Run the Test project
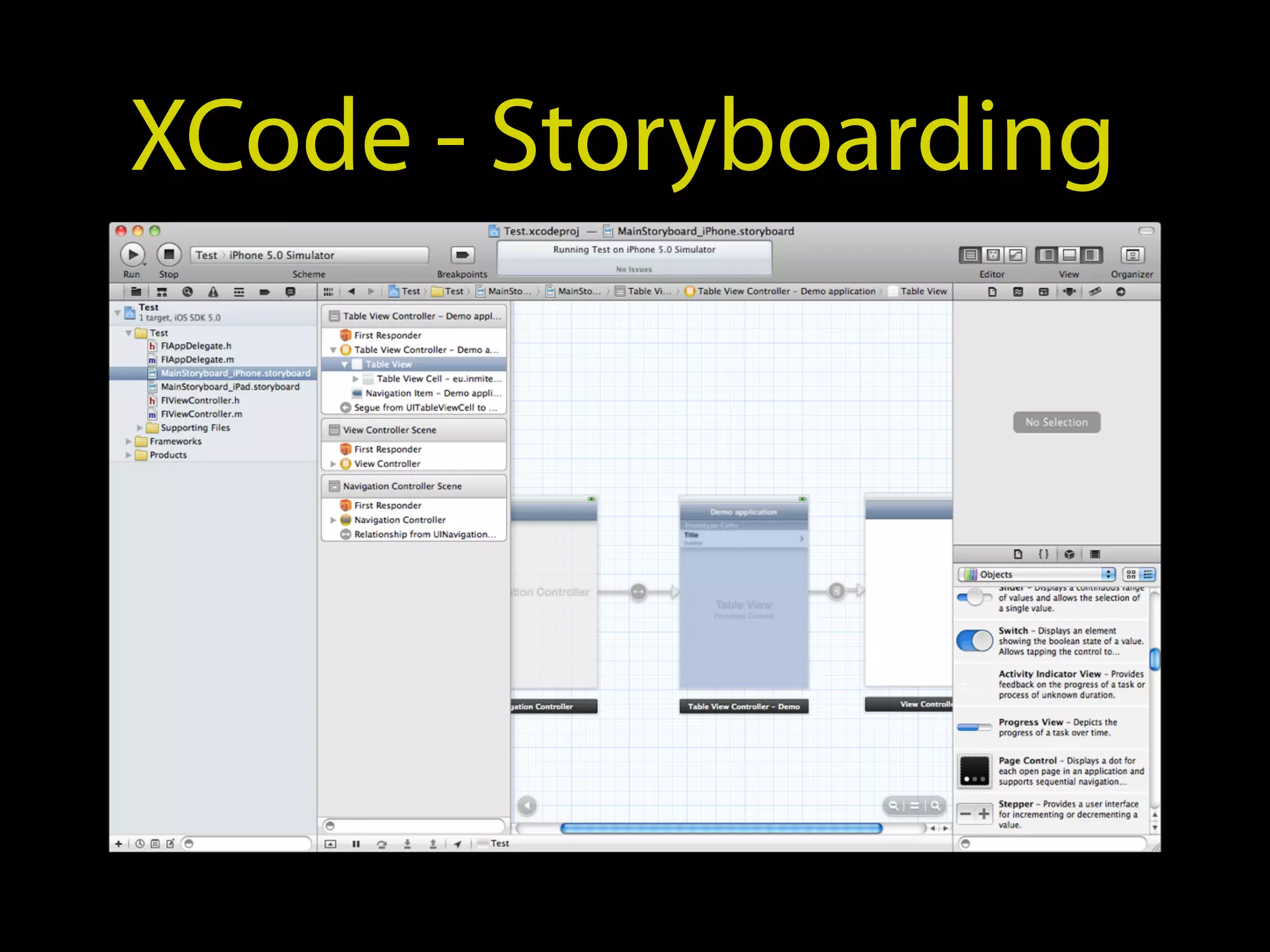 click(x=132, y=255)
